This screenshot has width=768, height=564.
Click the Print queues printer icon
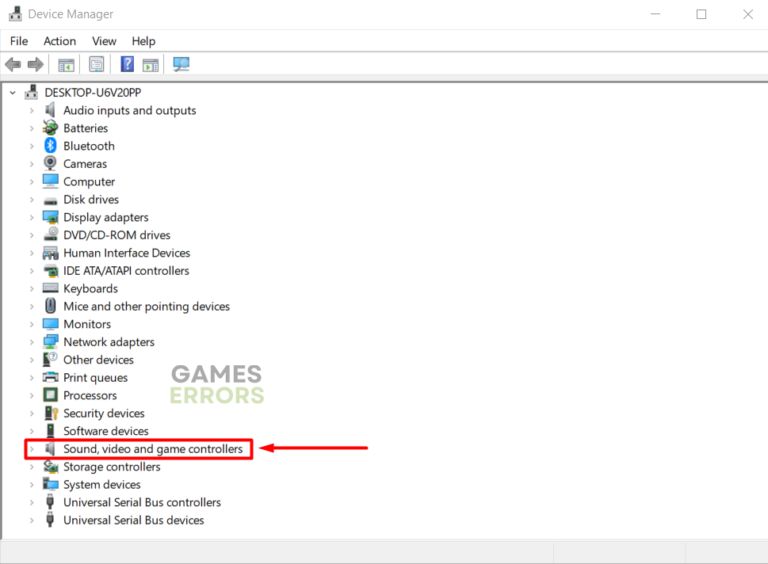point(51,378)
